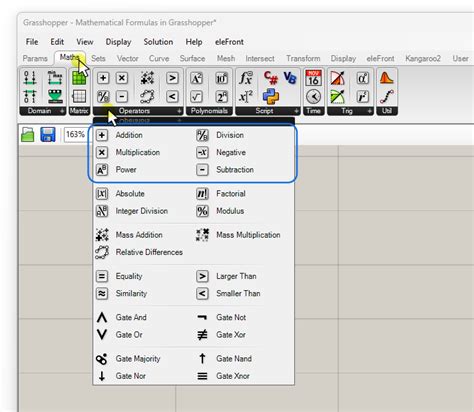474x412 pixels.
Task: Expand the Script panel with its plus
Action: (296, 111)
